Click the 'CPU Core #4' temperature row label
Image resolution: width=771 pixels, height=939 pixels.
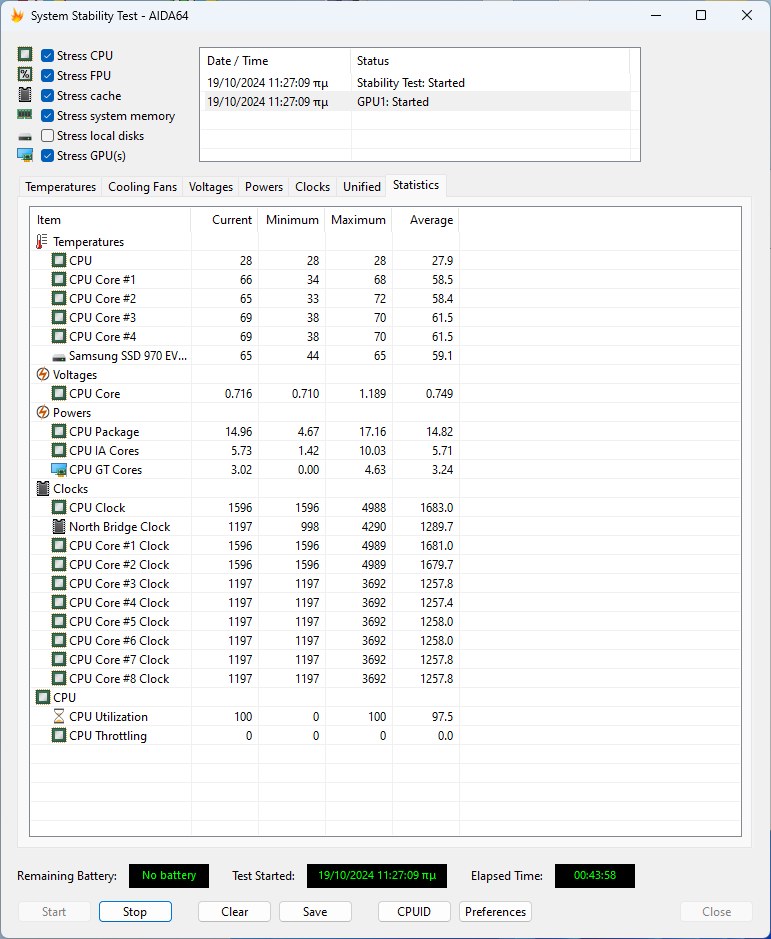[x=102, y=337]
